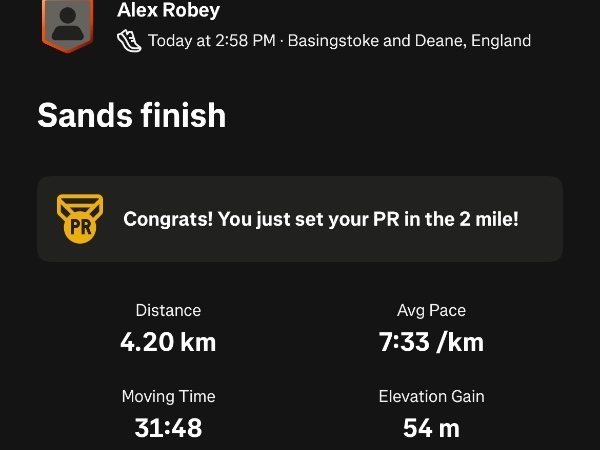Select the 'Sands finish' activity title
Image resolution: width=600 pixels, height=450 pixels.
point(132,116)
